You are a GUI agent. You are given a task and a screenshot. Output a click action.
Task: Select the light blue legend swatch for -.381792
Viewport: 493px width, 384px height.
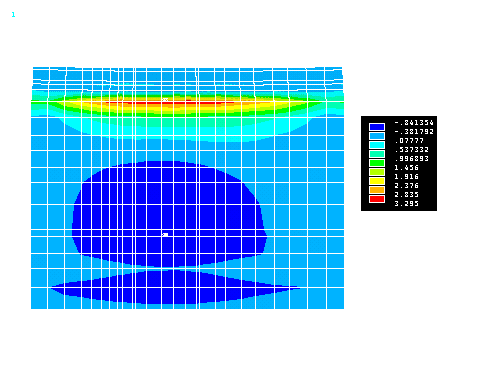coord(377,136)
